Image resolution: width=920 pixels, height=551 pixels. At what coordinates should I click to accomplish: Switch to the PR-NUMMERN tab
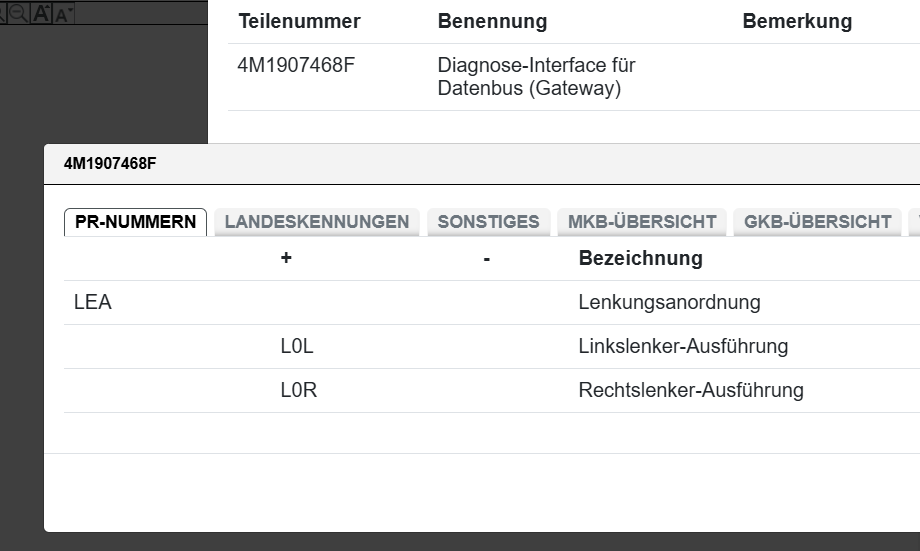(x=136, y=222)
